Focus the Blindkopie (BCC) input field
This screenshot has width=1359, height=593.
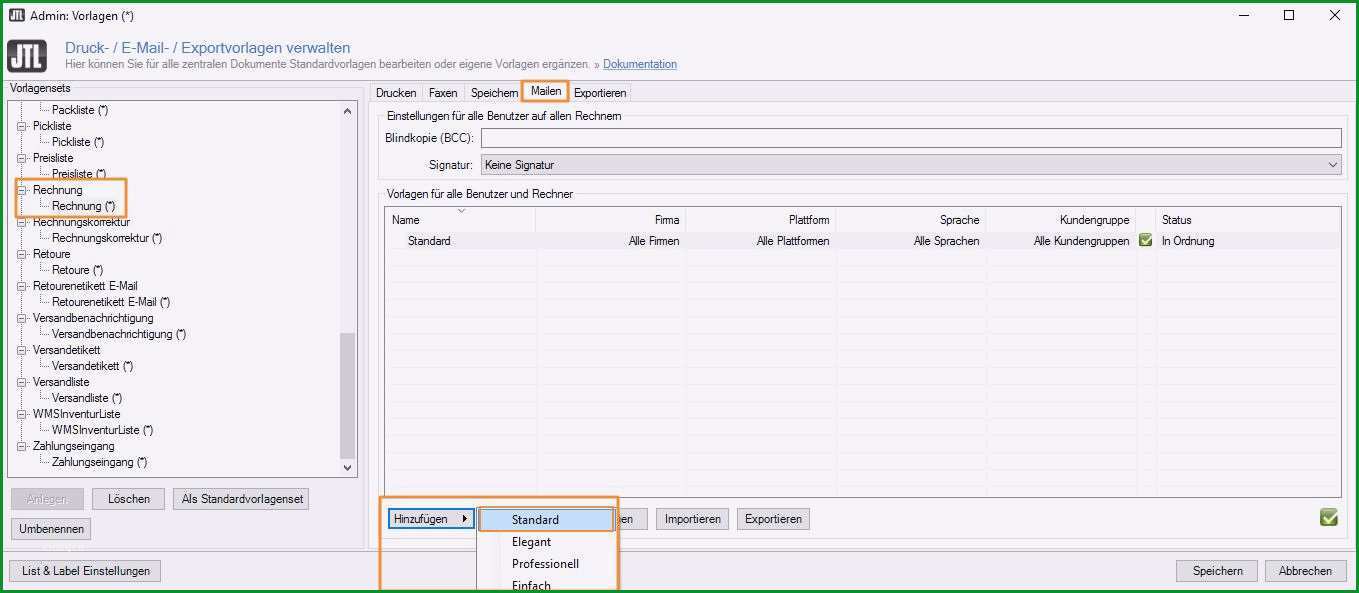coord(911,138)
